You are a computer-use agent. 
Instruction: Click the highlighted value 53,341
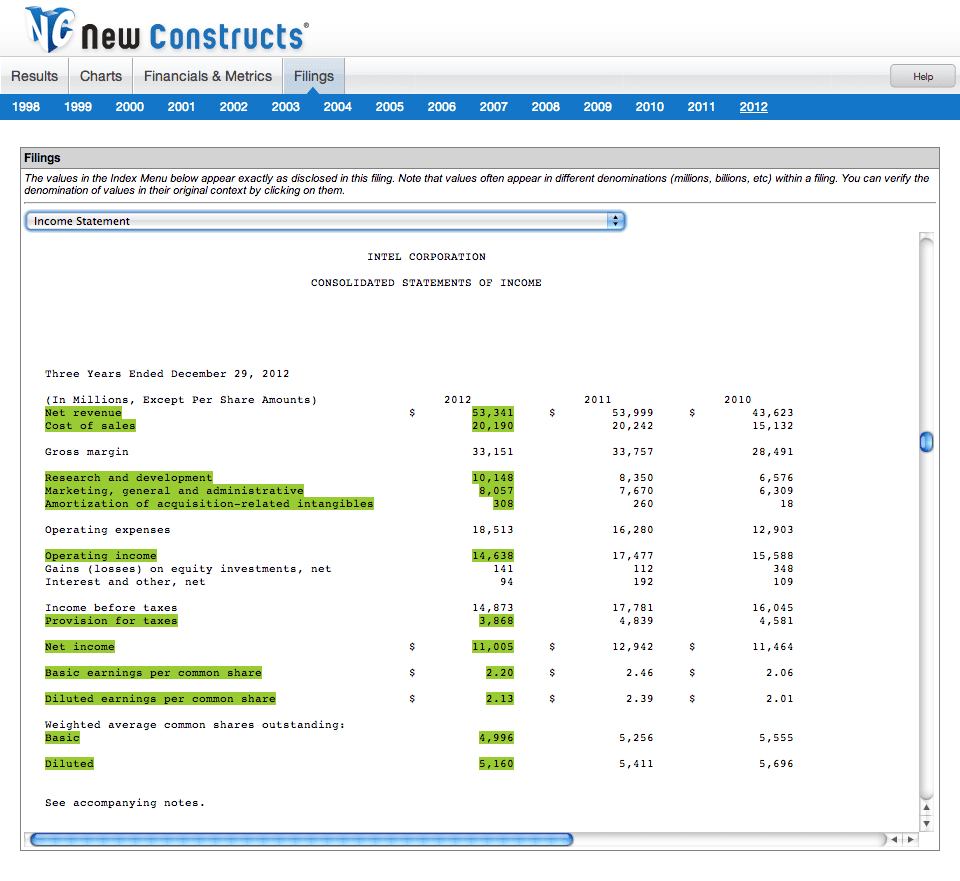tap(493, 413)
